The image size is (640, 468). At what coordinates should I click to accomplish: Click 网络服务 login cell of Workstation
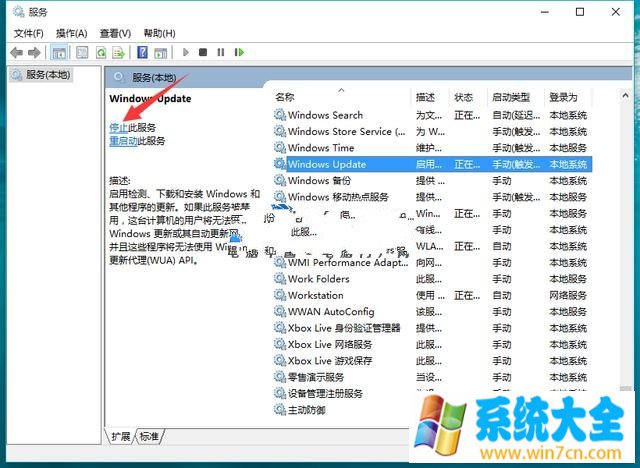(x=568, y=295)
